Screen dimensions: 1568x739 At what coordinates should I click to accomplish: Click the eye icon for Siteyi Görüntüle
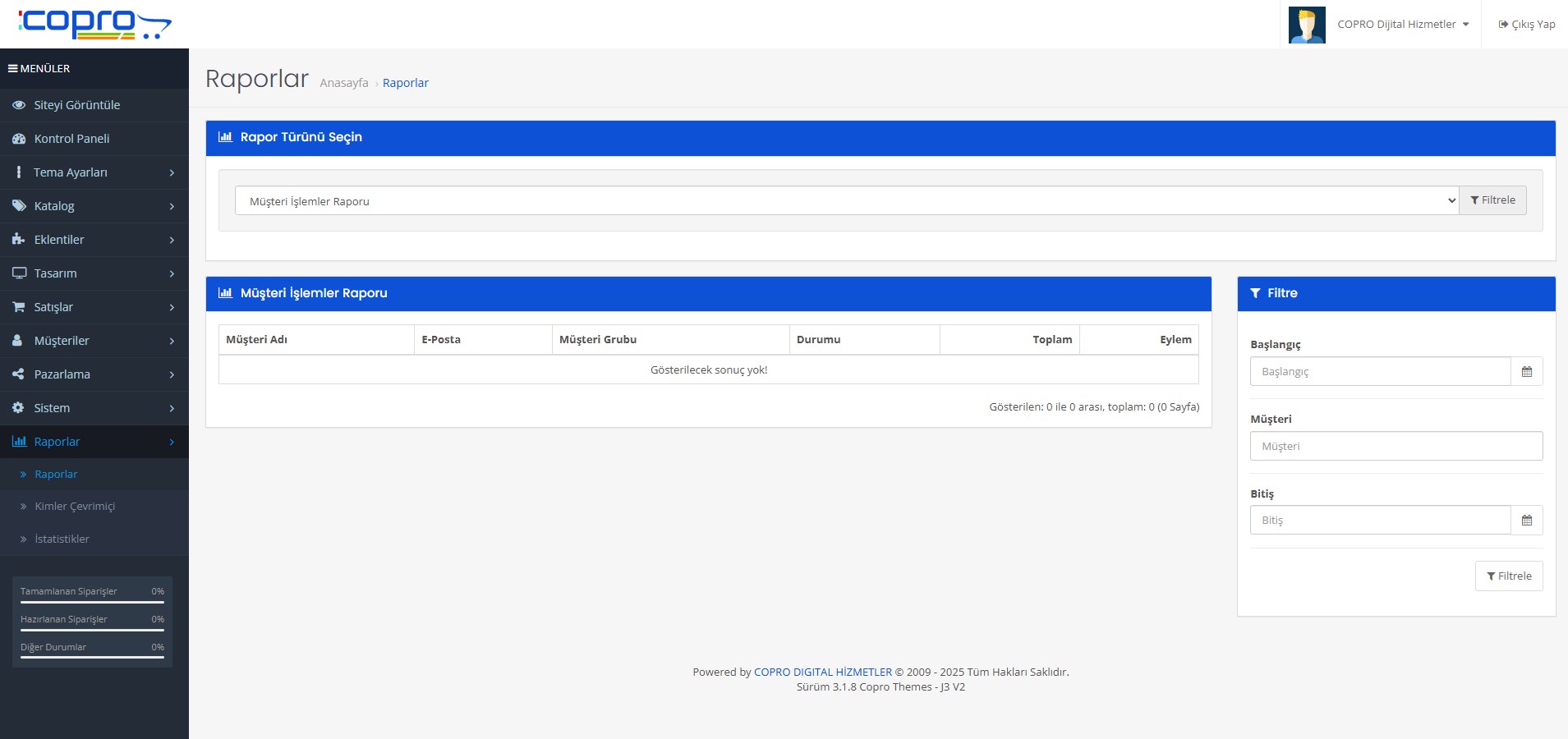tap(18, 105)
